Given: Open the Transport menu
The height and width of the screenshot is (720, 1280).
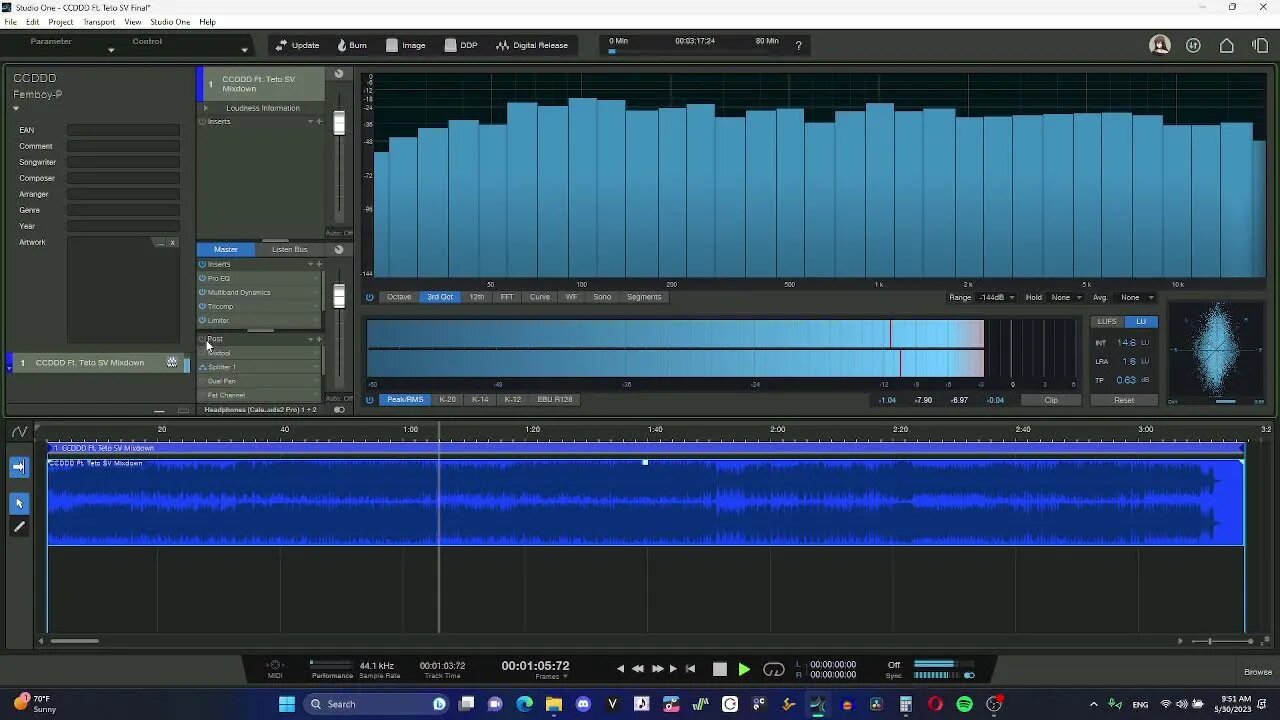Looking at the screenshot, I should 99,22.
